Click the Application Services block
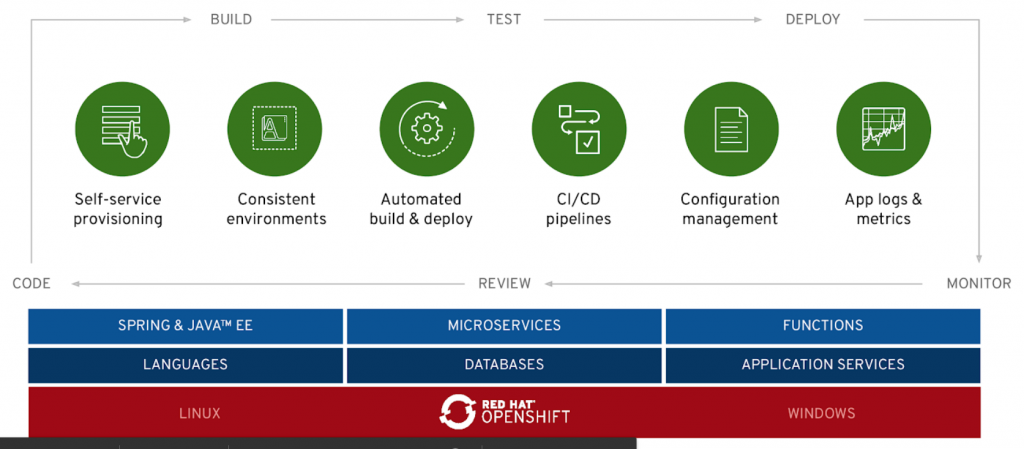Viewport: 1024px width, 449px height. [x=822, y=365]
